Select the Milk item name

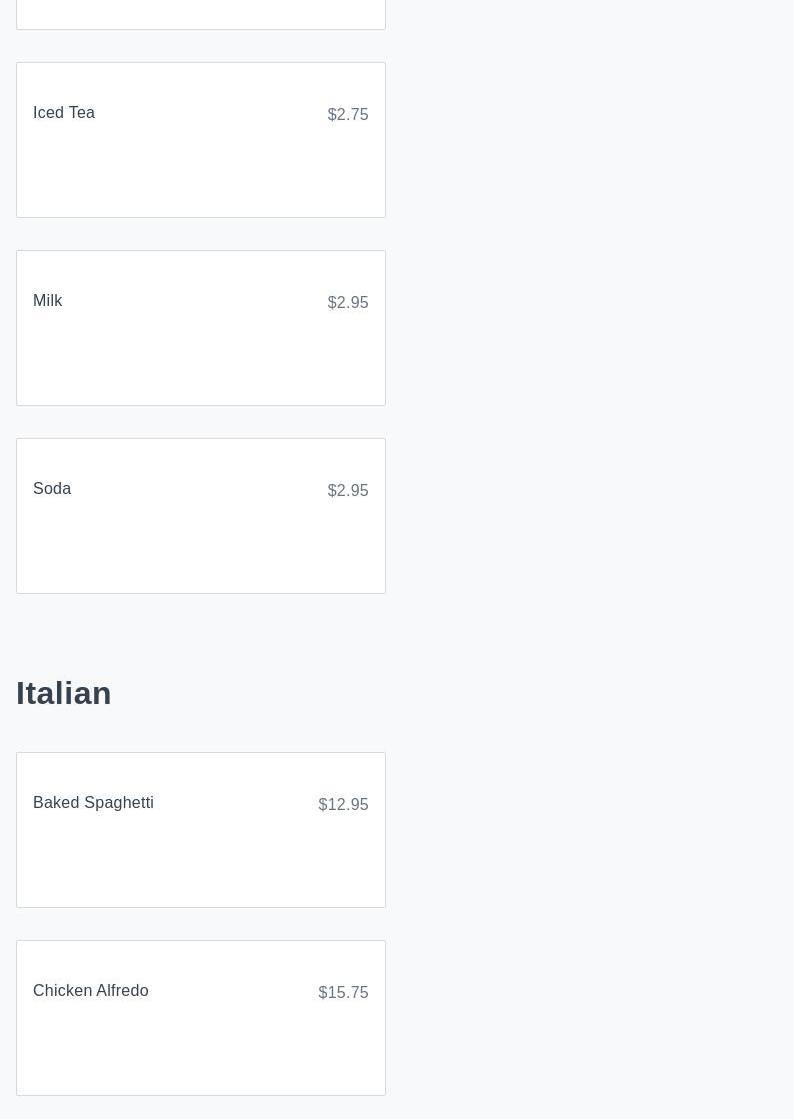48,301
